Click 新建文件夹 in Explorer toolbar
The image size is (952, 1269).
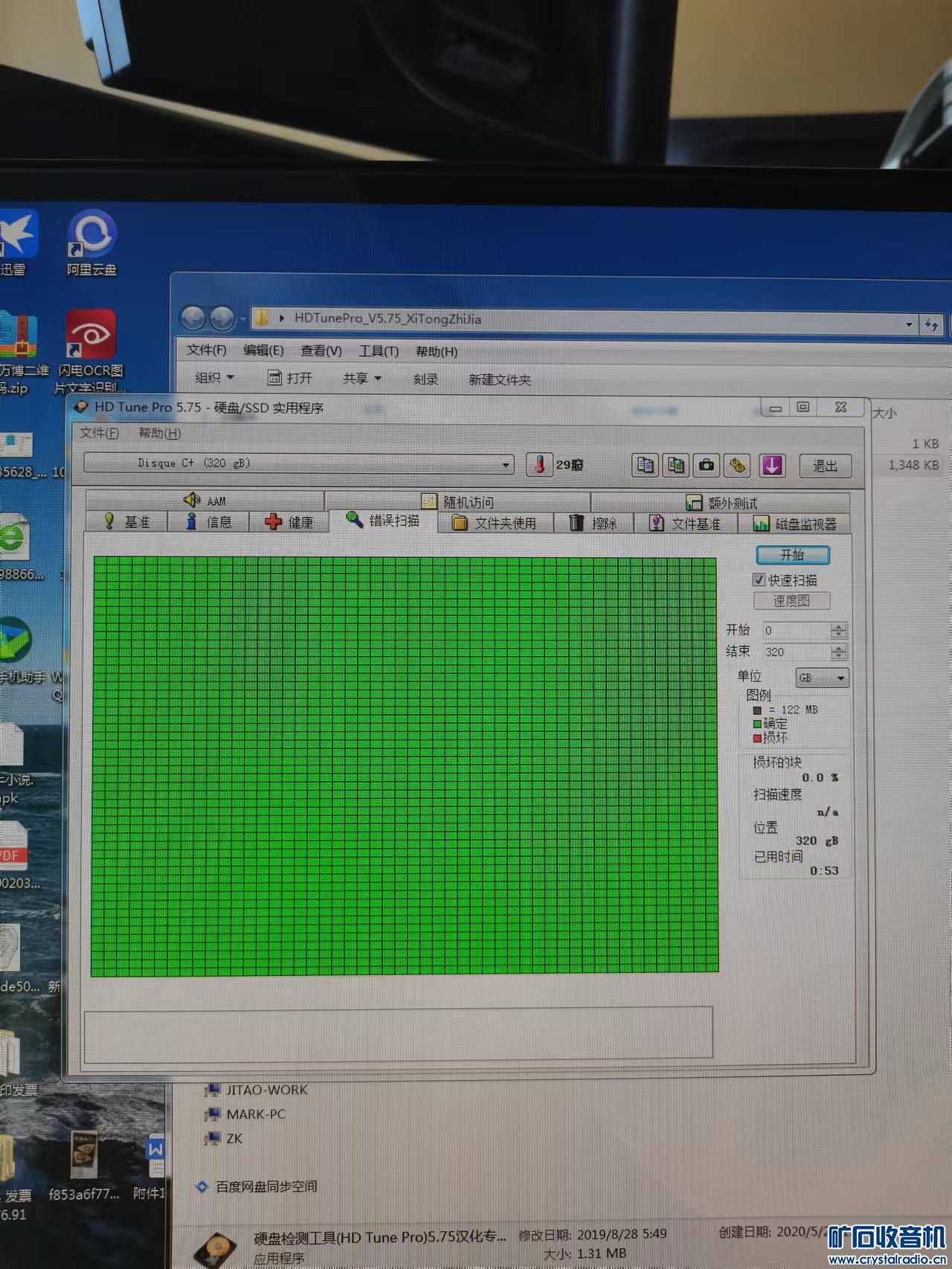pos(500,380)
